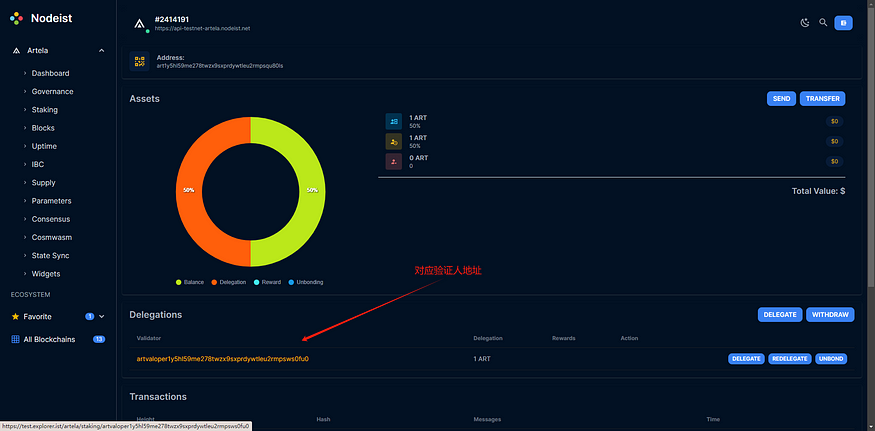The image size is (875, 431).
Task: Go to the Parameters page
Action: coord(51,201)
